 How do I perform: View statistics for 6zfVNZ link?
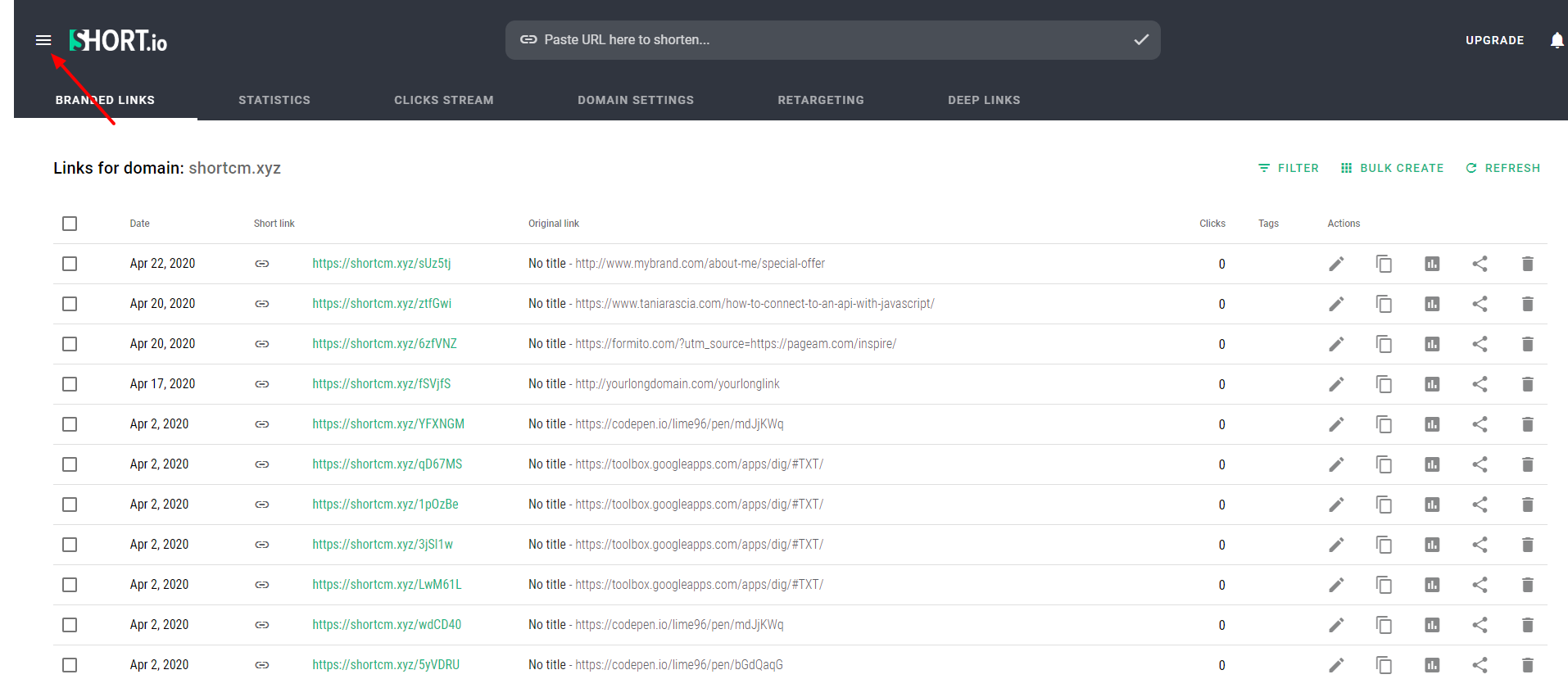(x=1432, y=344)
